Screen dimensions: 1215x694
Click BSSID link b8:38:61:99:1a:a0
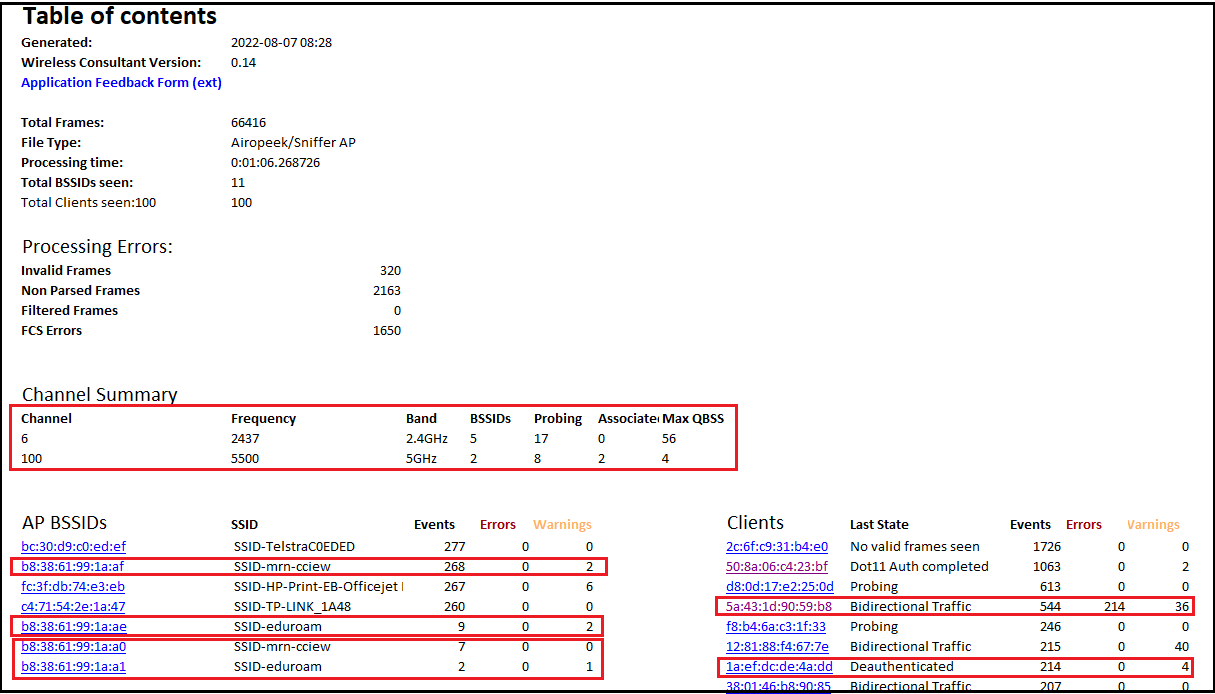[x=73, y=646]
